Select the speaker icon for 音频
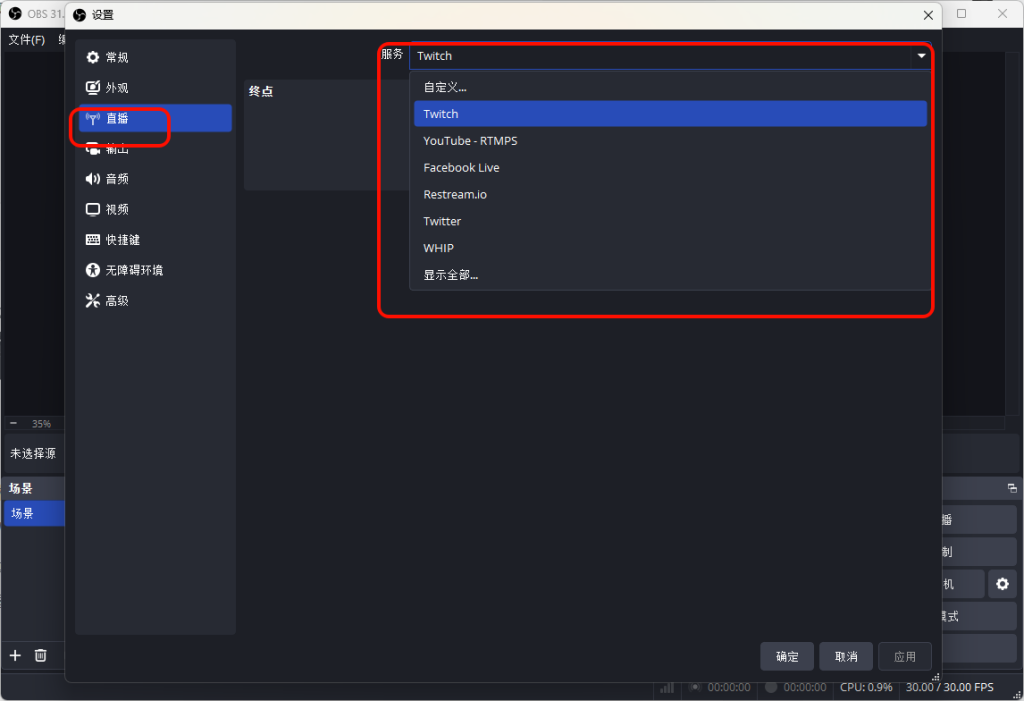Image resolution: width=1024 pixels, height=701 pixels. click(x=93, y=179)
